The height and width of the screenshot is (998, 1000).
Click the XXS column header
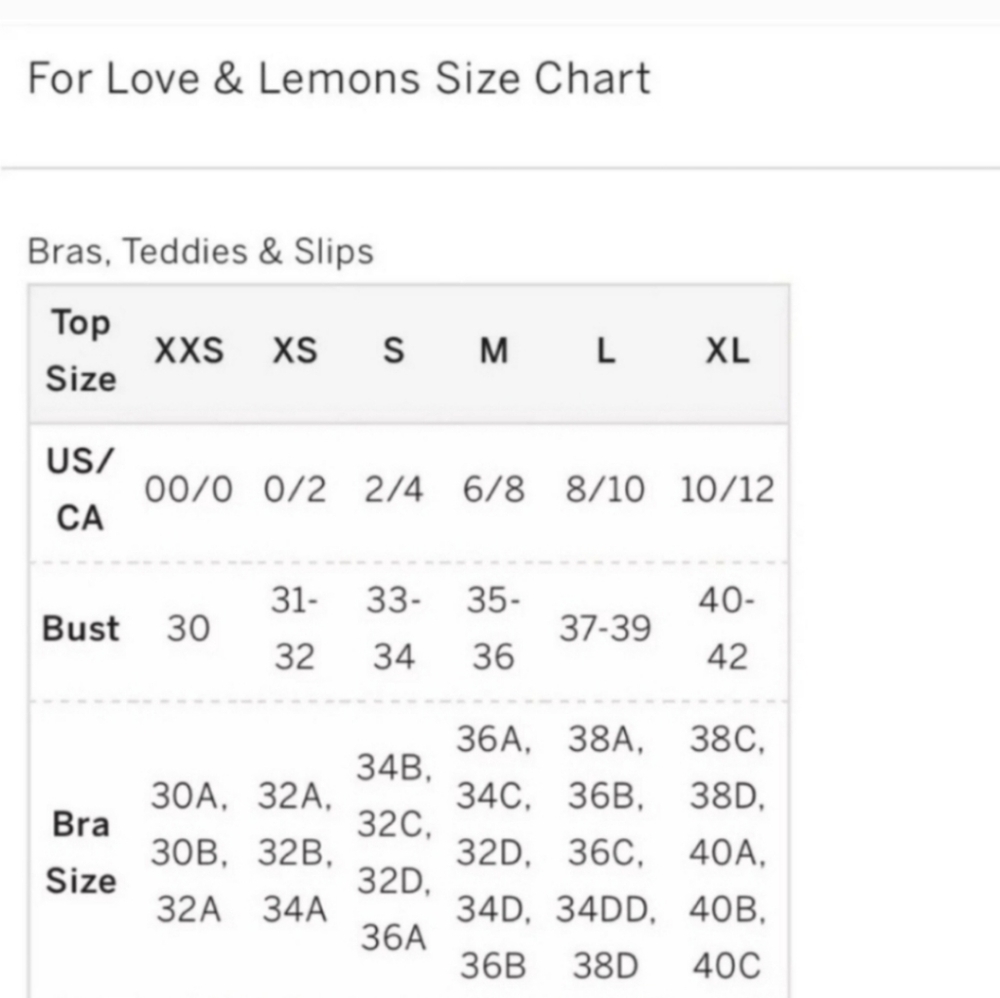tap(189, 351)
